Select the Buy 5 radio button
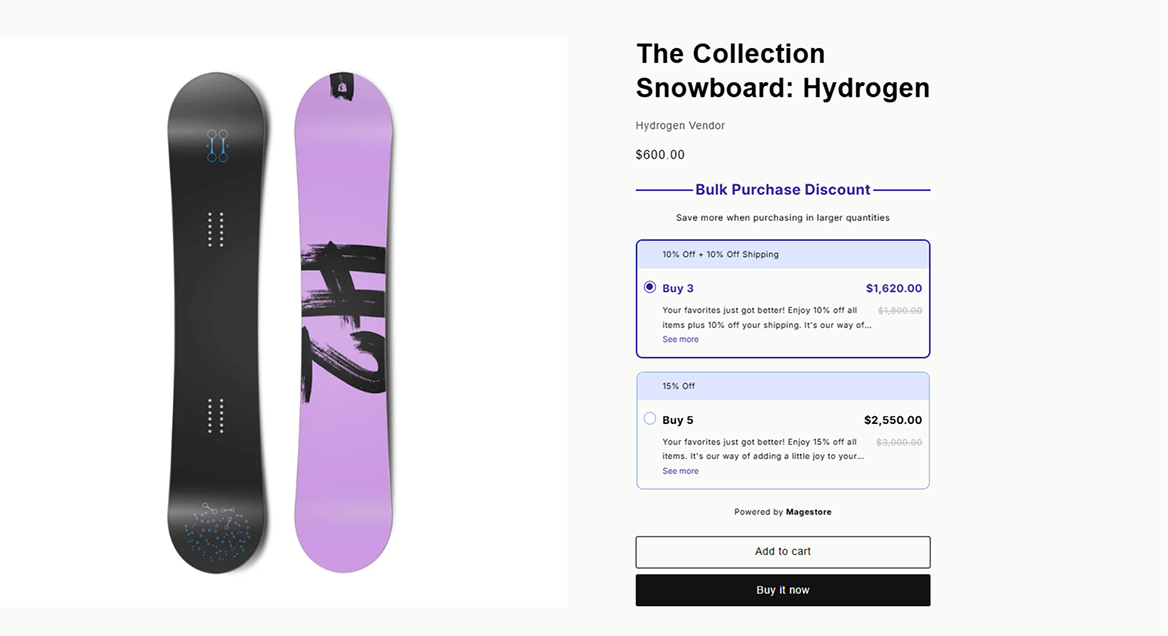The width and height of the screenshot is (1168, 636). (x=650, y=419)
